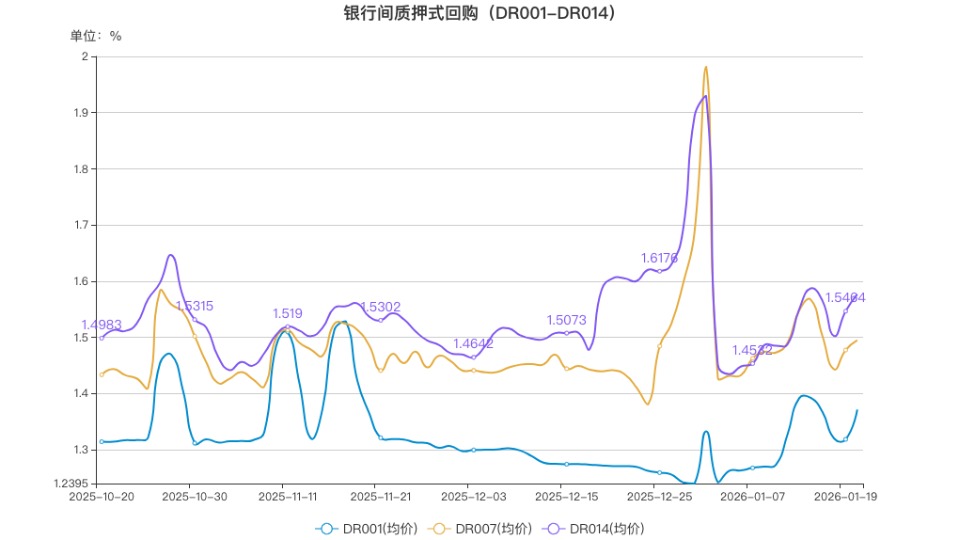The width and height of the screenshot is (959, 540).
Task: Click the 1.6176 data point label
Action: coord(659,258)
